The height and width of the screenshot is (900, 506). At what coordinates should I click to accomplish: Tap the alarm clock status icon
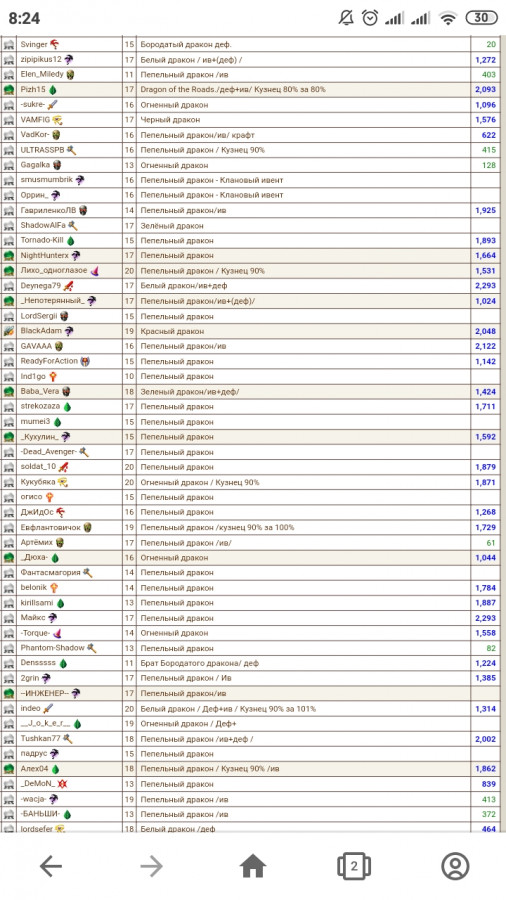pos(370,18)
